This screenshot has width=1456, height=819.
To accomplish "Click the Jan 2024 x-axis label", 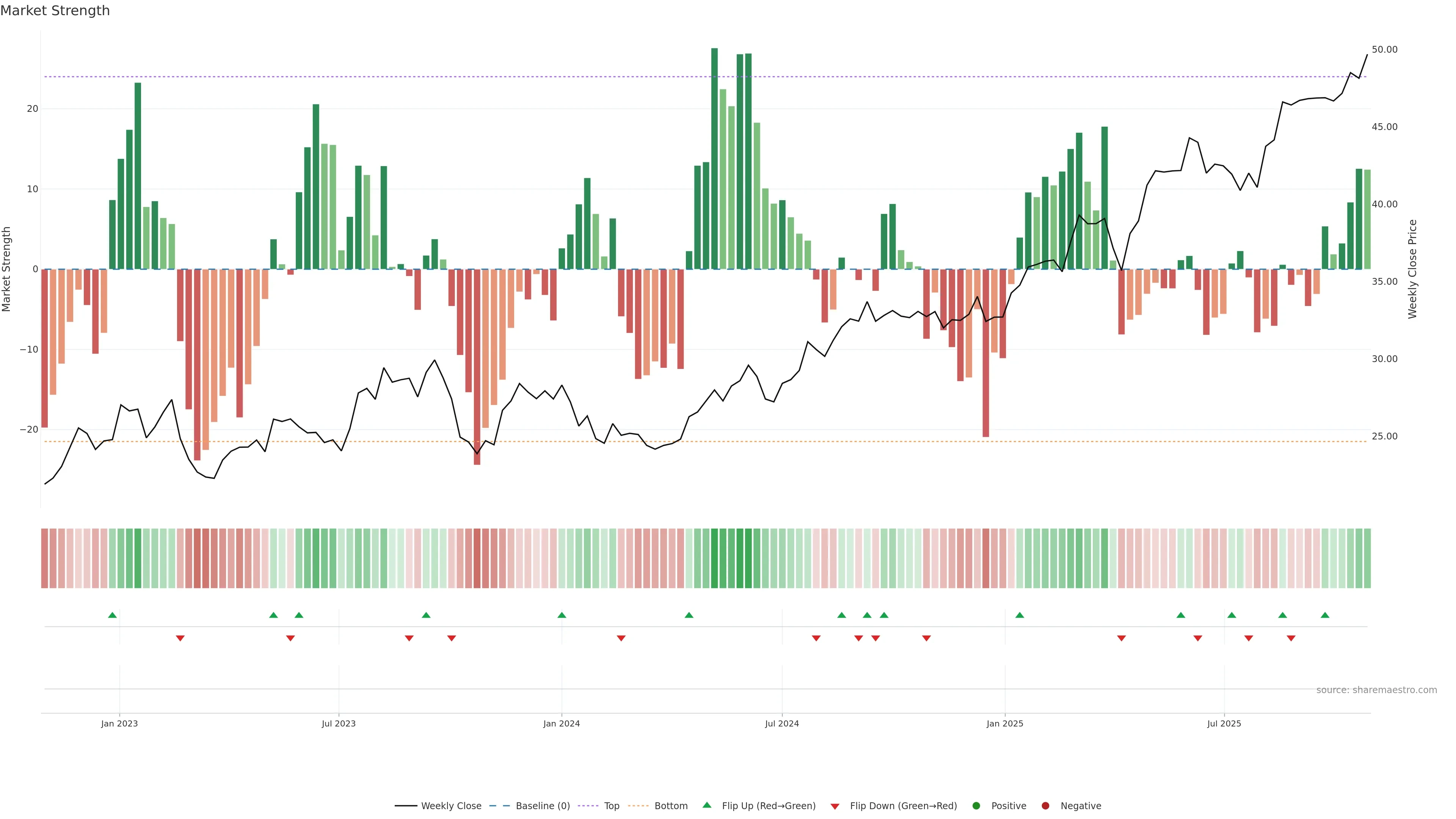I will point(561,723).
